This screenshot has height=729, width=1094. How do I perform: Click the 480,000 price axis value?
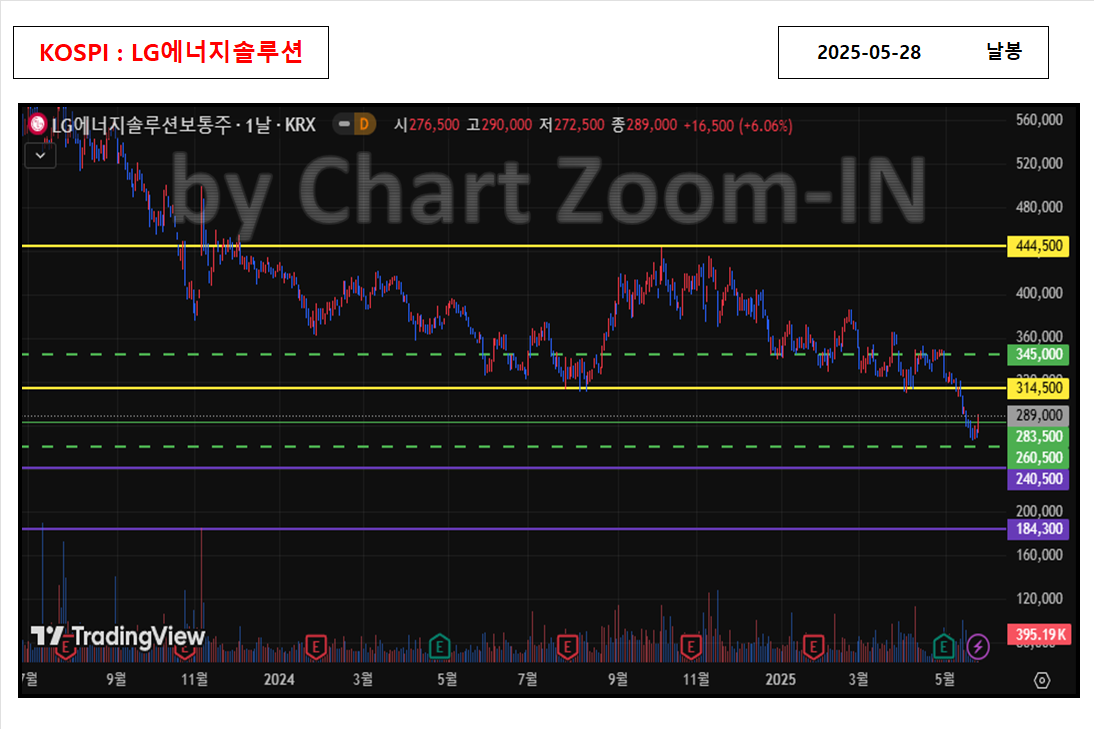[x=1039, y=207]
